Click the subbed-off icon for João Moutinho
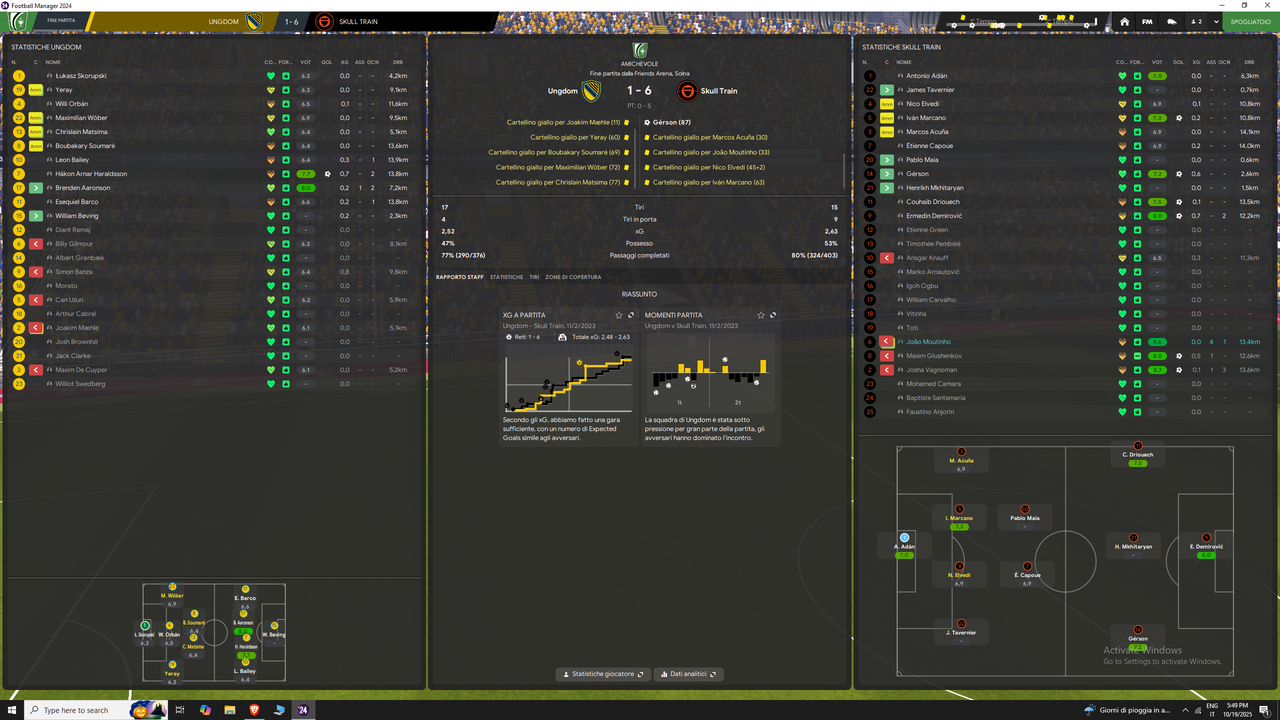 (887, 342)
